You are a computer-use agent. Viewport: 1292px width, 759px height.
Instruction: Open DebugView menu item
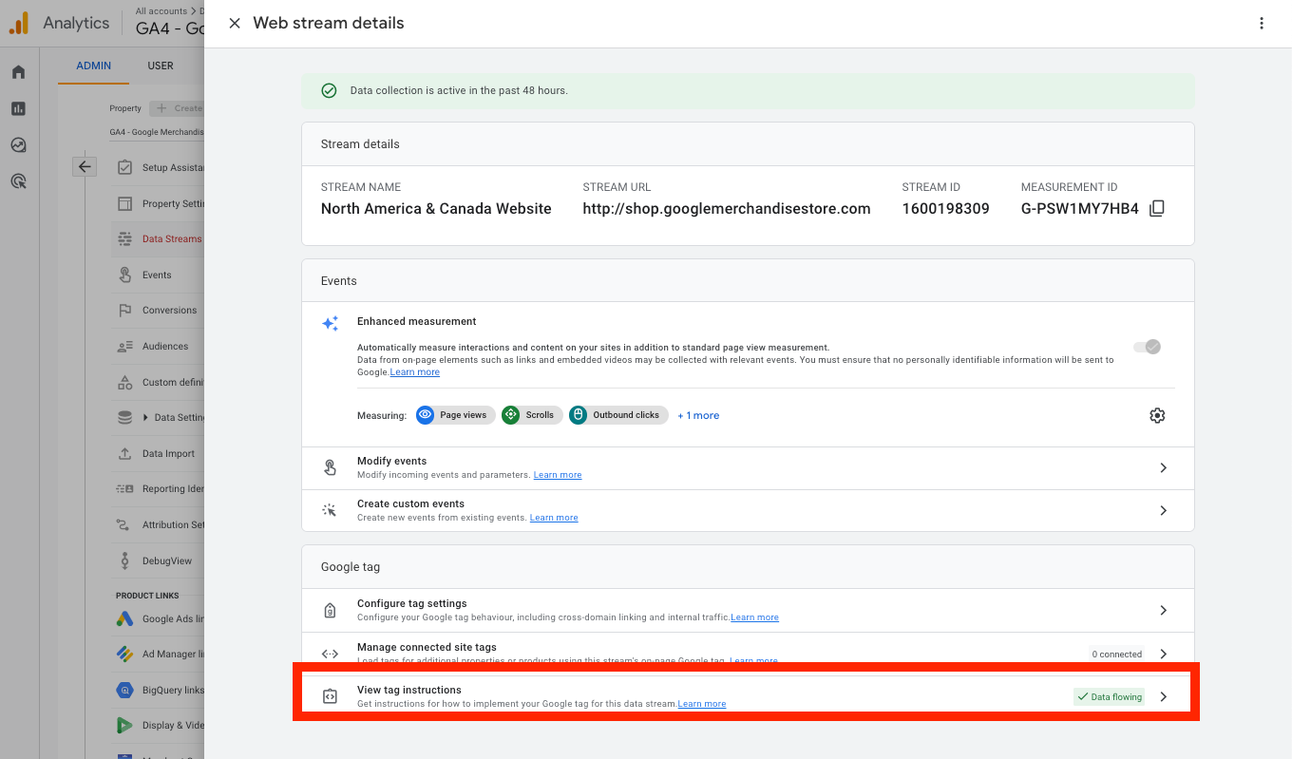click(x=160, y=561)
